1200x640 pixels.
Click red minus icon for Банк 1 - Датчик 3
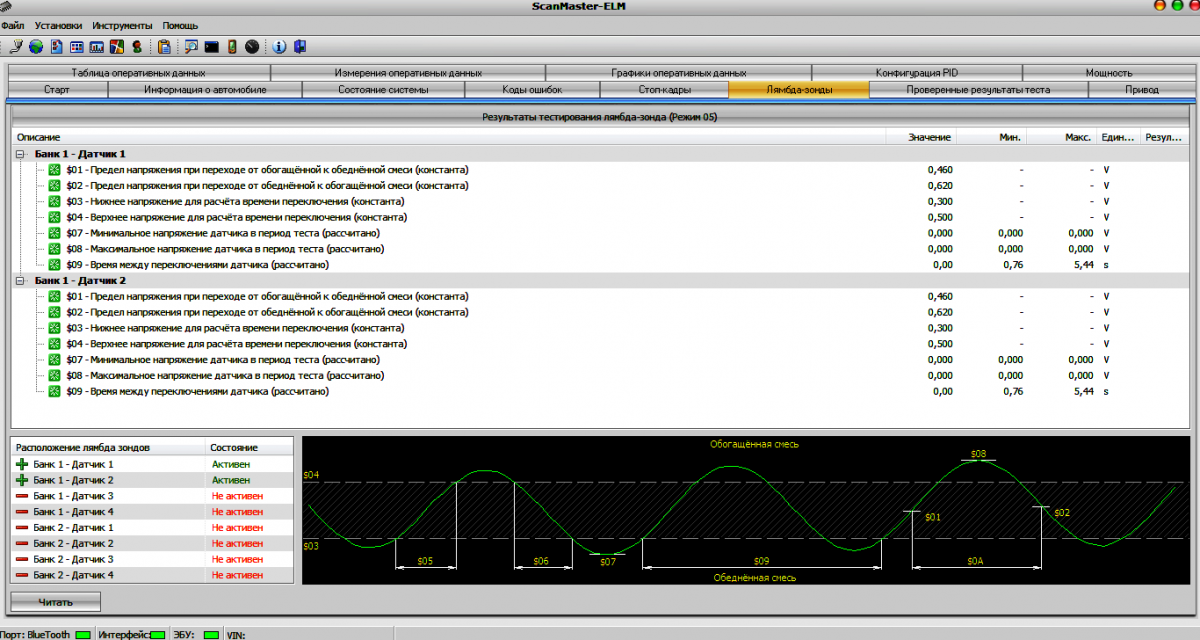(x=22, y=496)
